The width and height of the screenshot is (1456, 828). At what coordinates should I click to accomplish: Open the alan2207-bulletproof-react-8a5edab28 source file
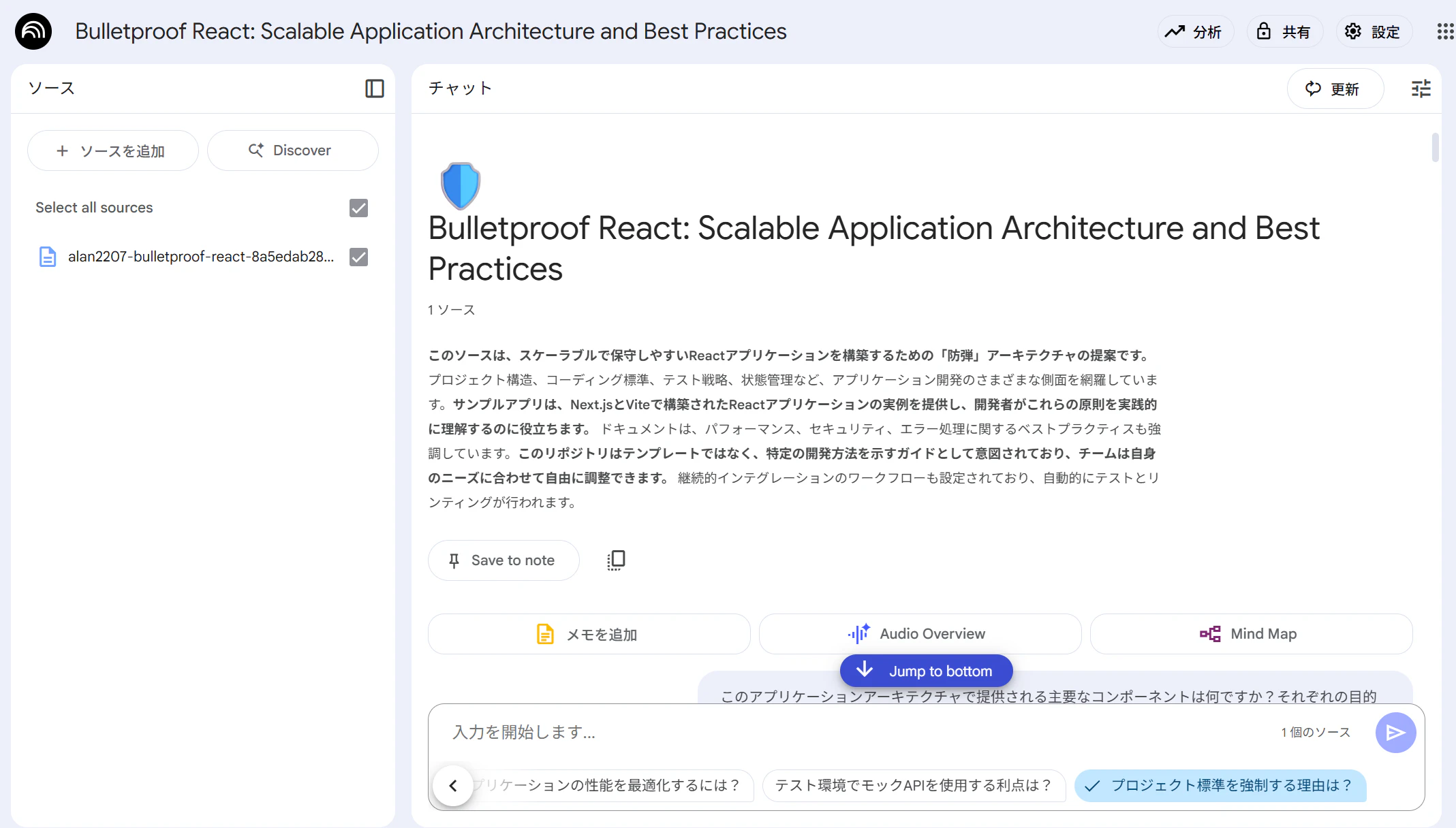(x=201, y=257)
